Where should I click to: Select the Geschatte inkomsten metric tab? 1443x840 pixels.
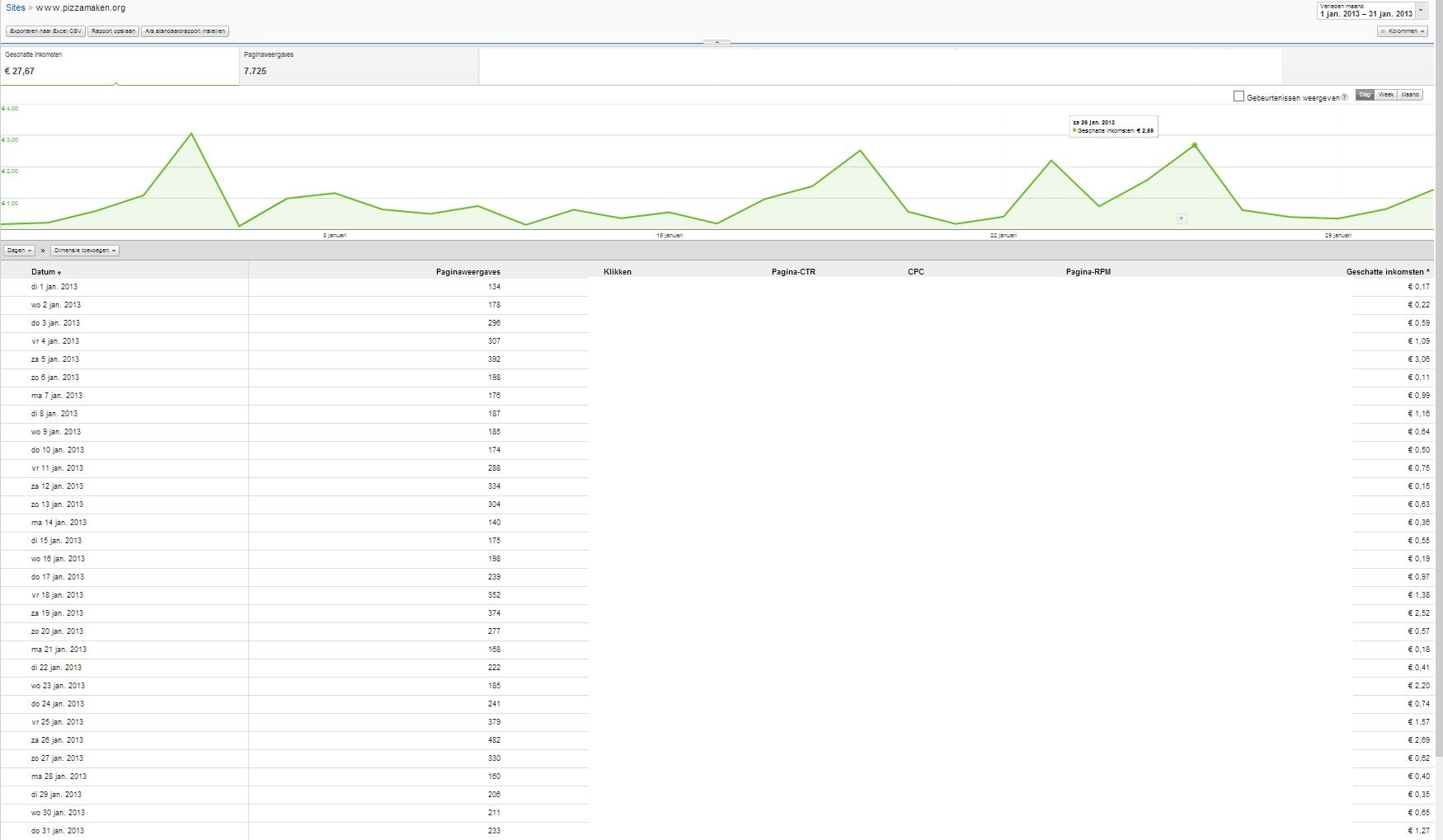tap(120, 65)
